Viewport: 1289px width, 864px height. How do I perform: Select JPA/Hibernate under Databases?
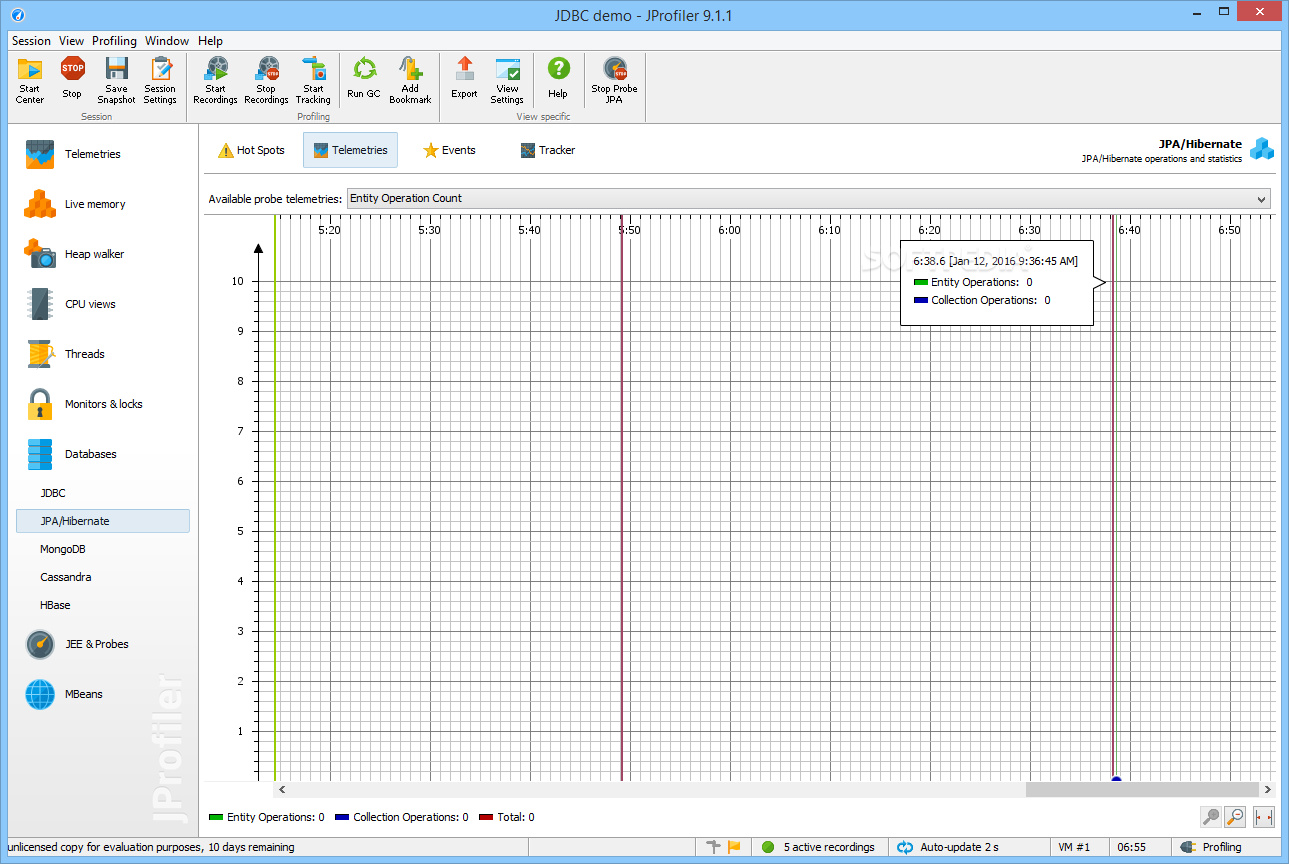(x=103, y=521)
